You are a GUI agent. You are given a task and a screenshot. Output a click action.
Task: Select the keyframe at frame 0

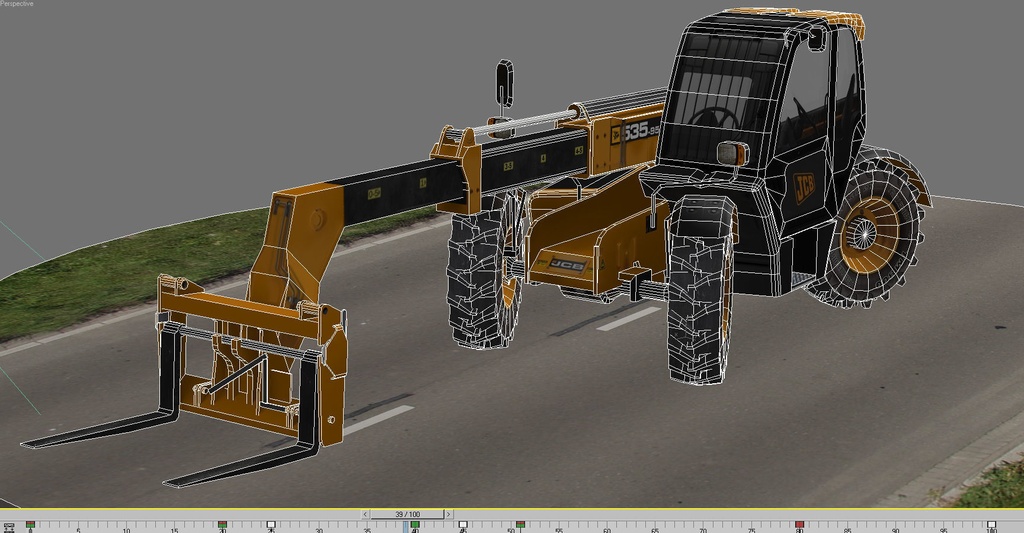(31, 524)
